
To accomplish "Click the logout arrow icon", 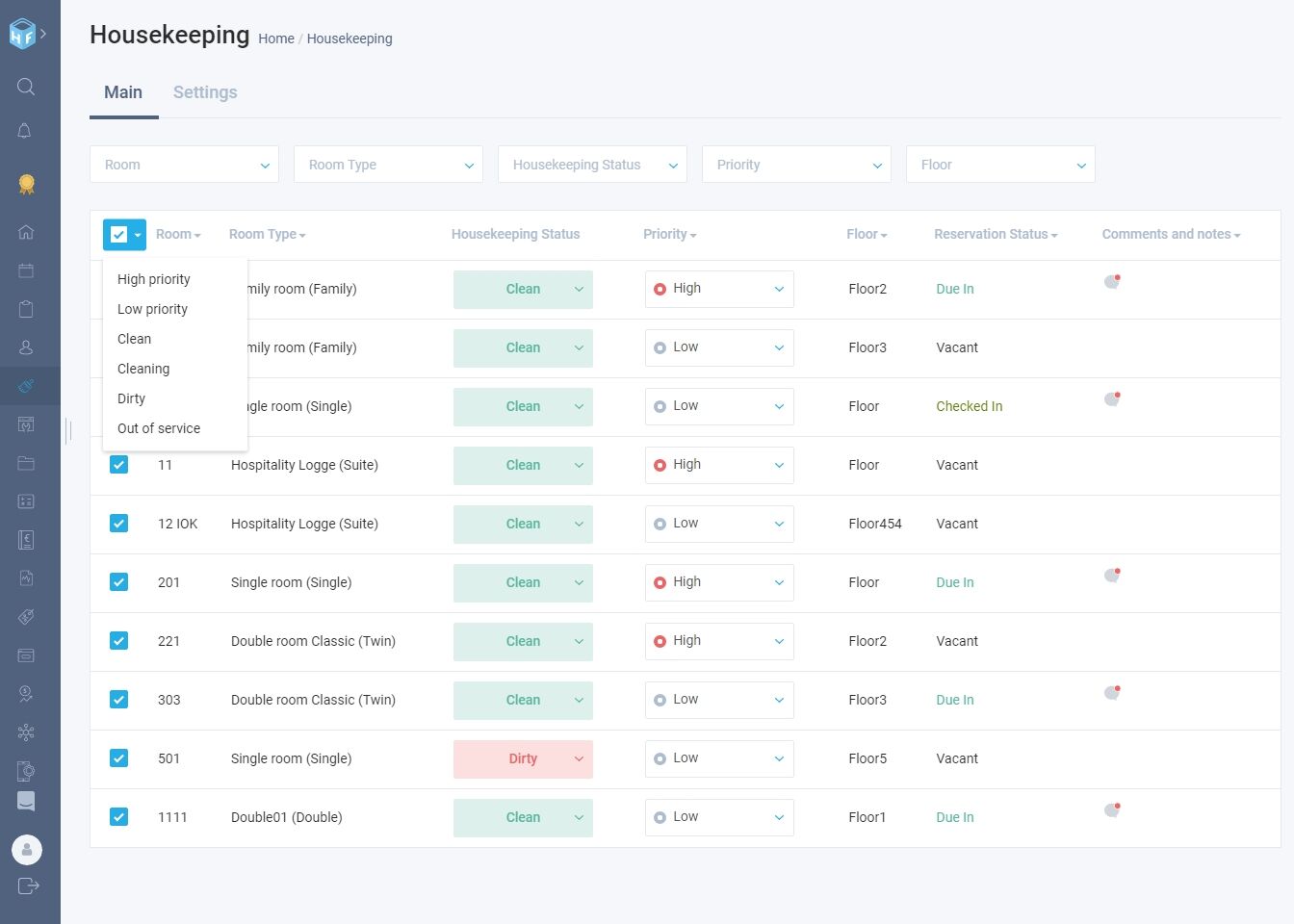I will (28, 885).
